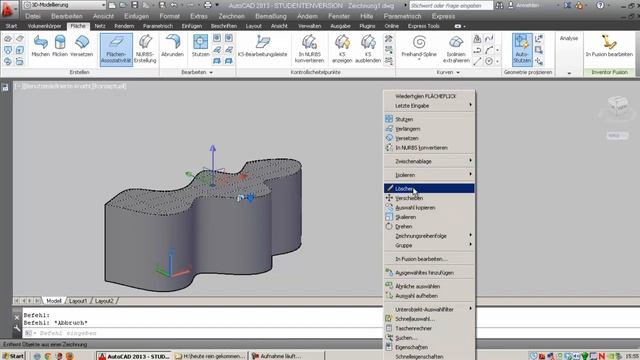640x360 pixels.
Task: Click AutoCAD 2013 taskbar button
Action: pyautogui.click(x=134, y=356)
